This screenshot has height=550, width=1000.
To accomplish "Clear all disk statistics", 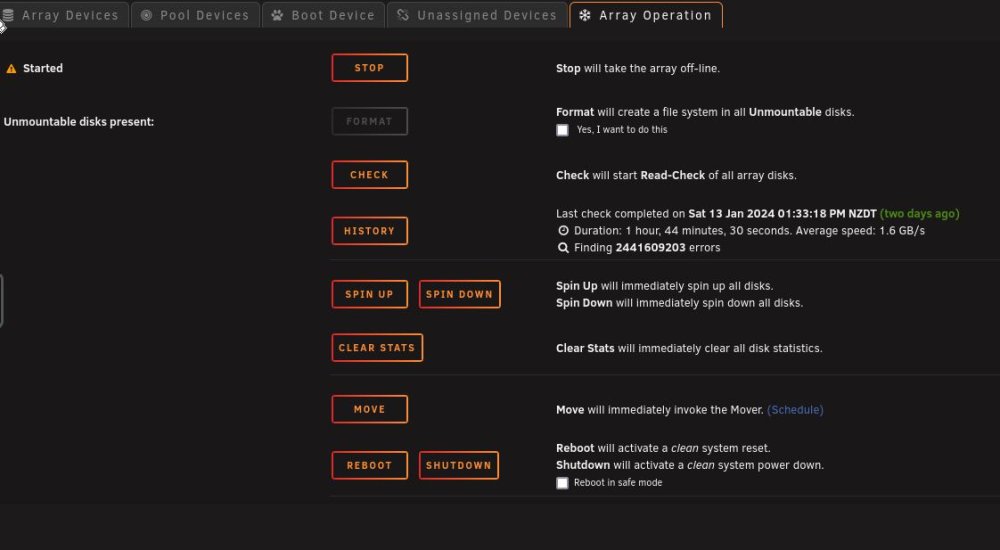I will (x=377, y=348).
